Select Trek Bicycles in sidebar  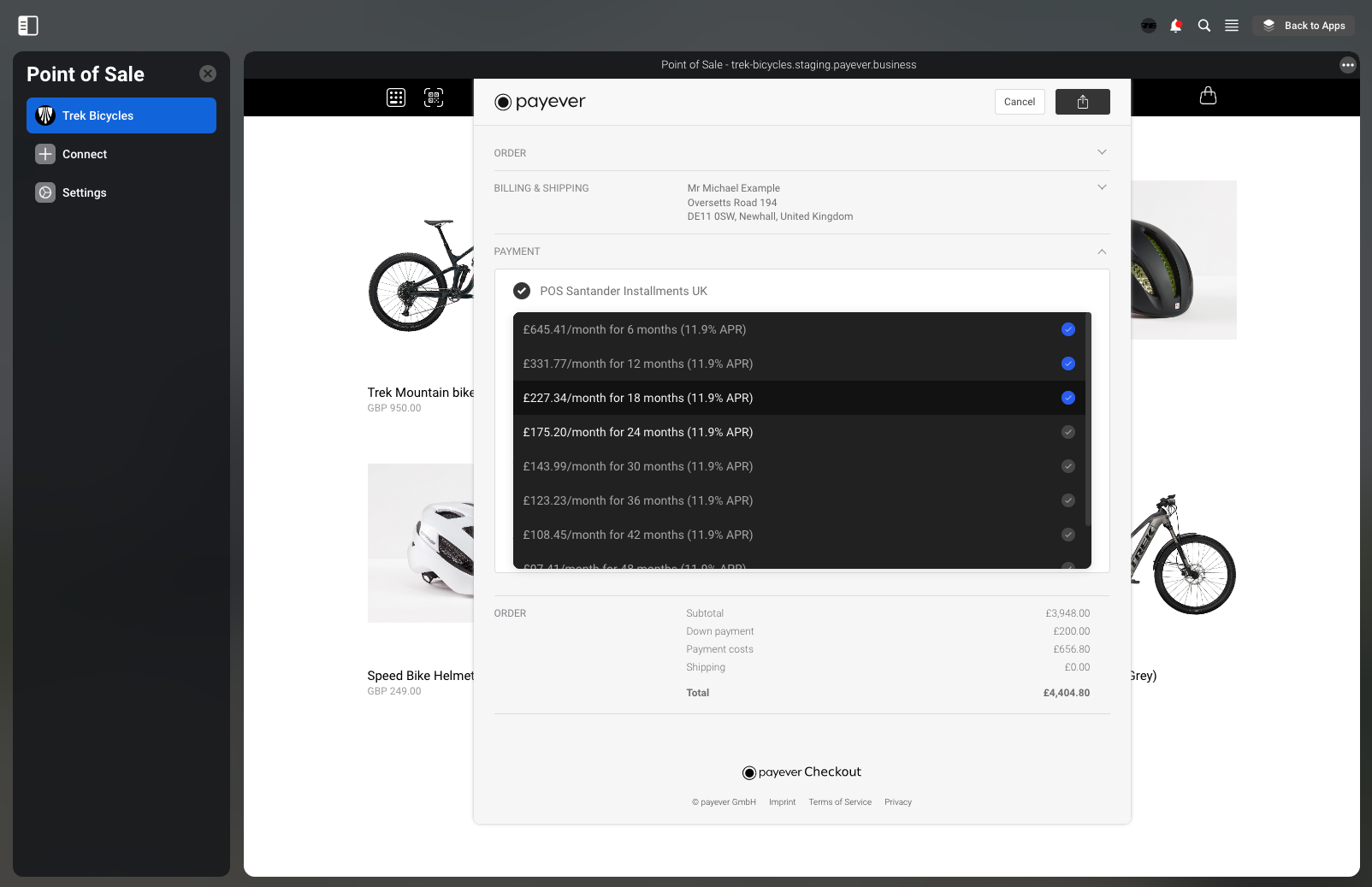[121, 115]
